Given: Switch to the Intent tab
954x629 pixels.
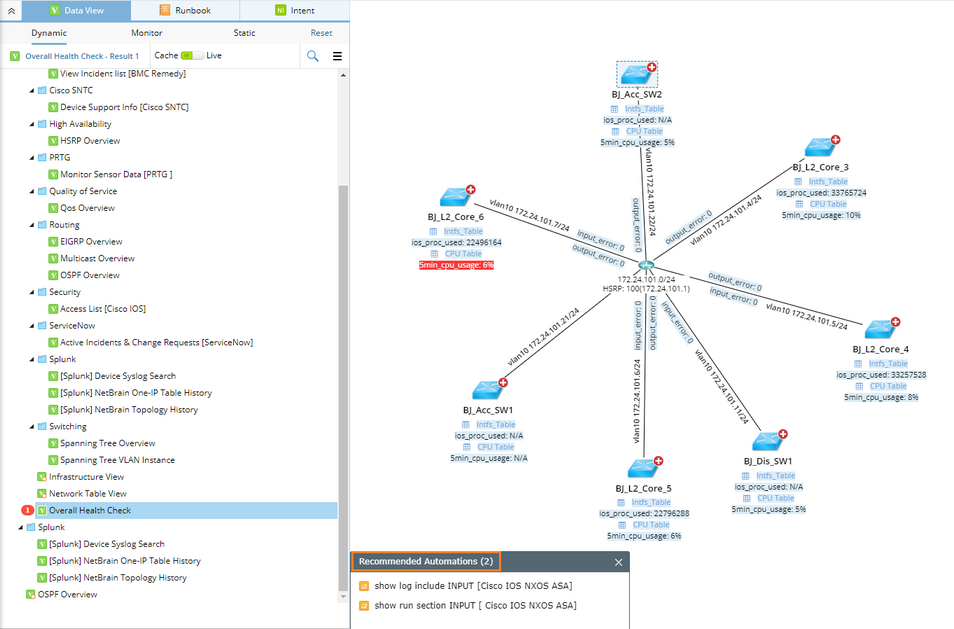Looking at the screenshot, I should [x=294, y=10].
